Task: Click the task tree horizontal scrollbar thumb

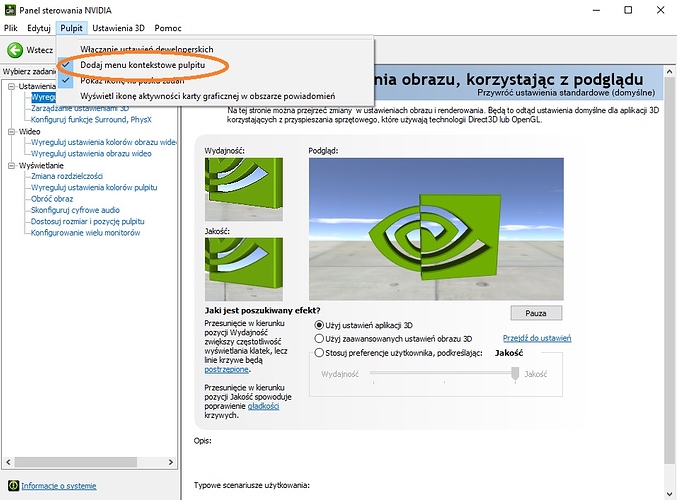Action: pyautogui.click(x=76, y=462)
